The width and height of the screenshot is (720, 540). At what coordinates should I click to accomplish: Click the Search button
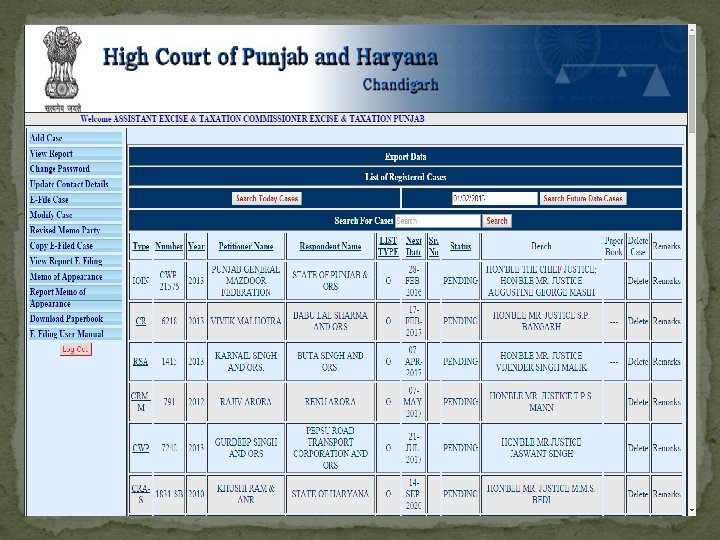[497, 221]
